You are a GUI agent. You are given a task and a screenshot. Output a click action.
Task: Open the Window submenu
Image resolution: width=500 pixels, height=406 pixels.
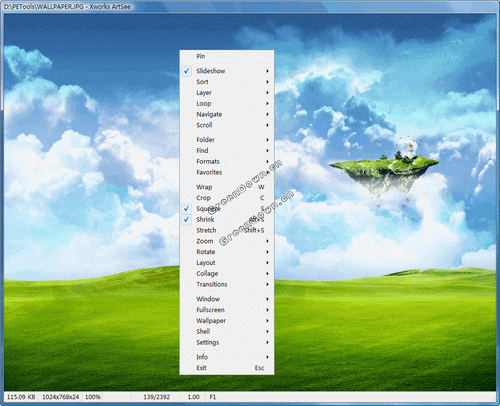(227, 299)
